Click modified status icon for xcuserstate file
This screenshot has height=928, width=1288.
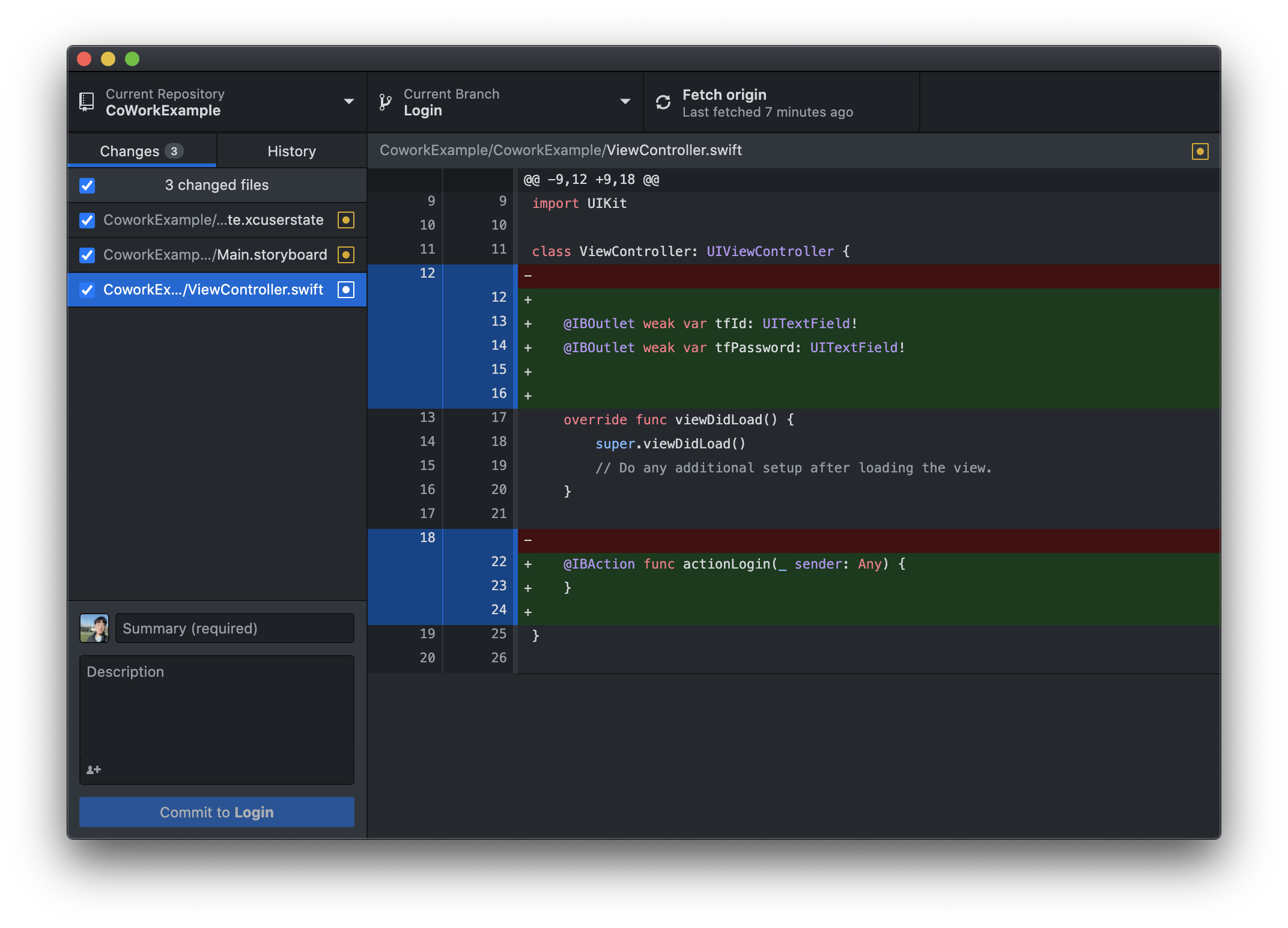[346, 220]
